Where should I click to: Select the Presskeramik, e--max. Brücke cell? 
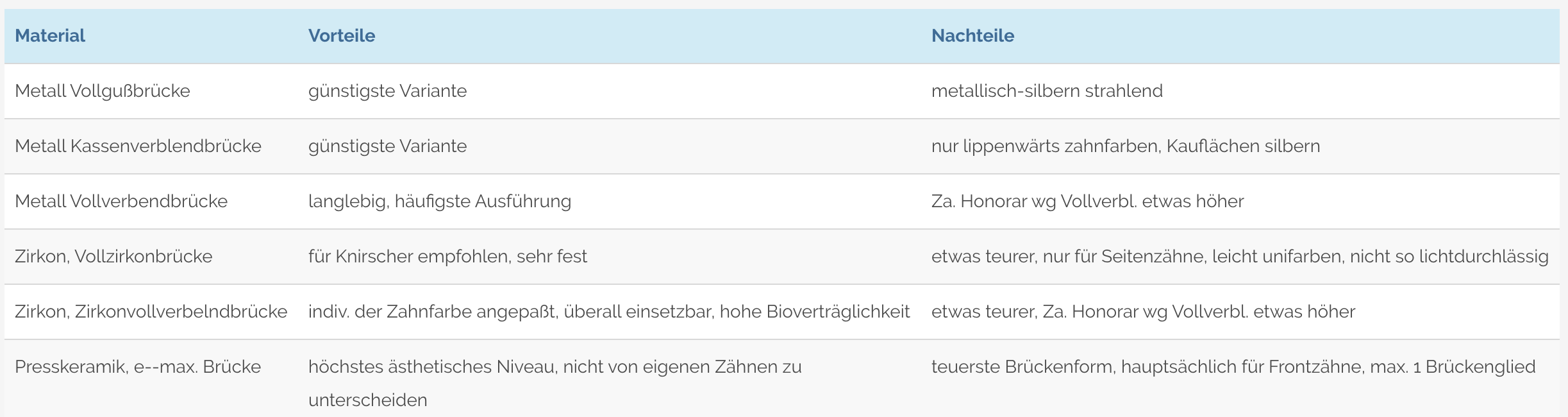pyautogui.click(x=138, y=367)
